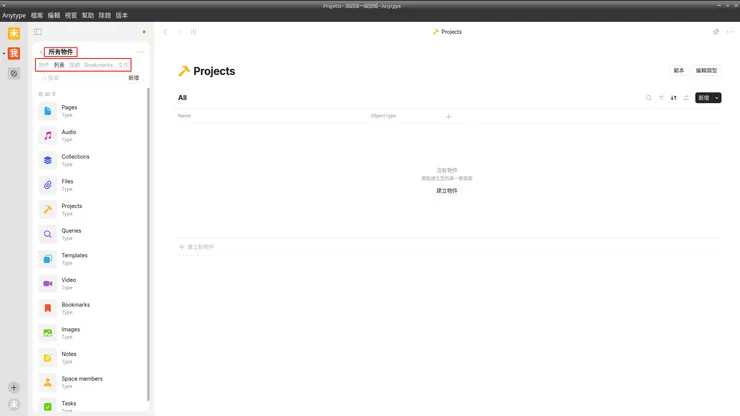This screenshot has height=416, width=740.
Task: Click the sidebar search field
Action: pyautogui.click(x=80, y=78)
